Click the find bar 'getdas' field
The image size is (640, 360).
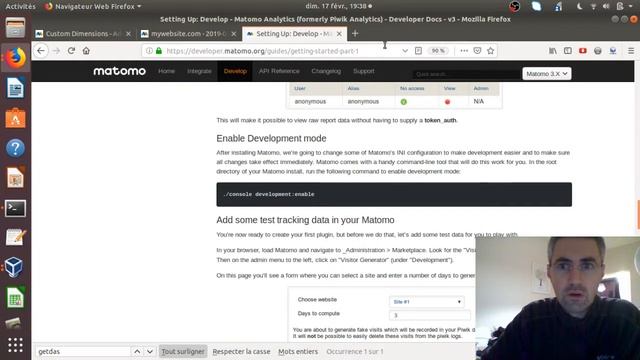click(x=83, y=351)
